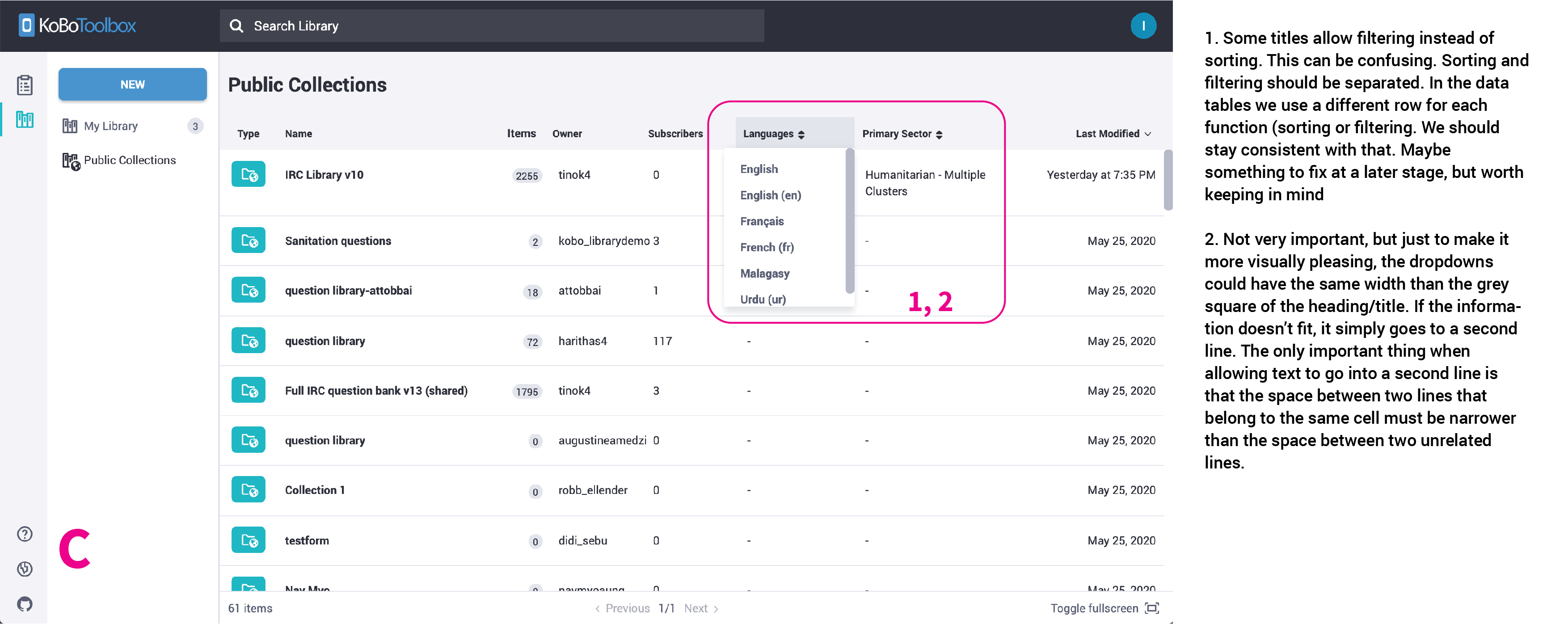Open the GitHub icon in sidebar footer
Viewport: 1568px width, 624px height.
click(x=24, y=604)
